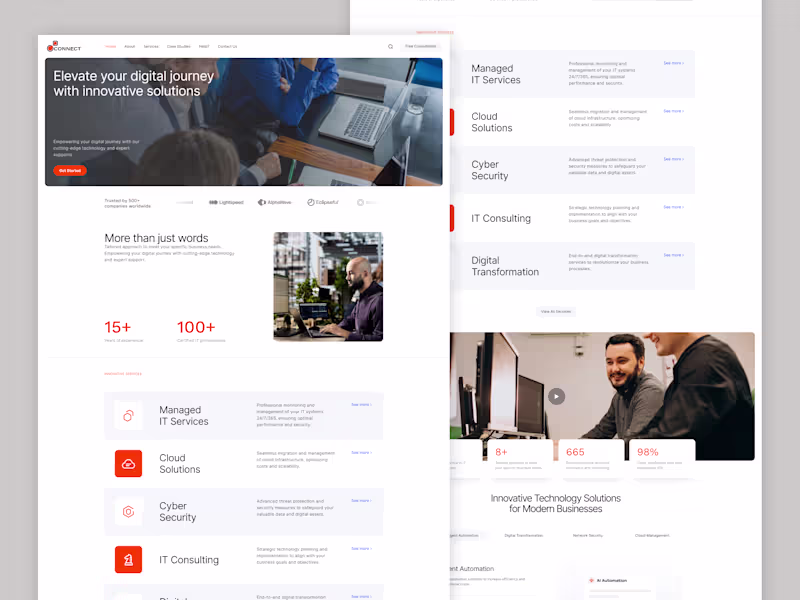Viewport: 800px width, 600px height.
Task: Click 'Trusted by 500+ companies worldwide' text
Action: (128, 203)
